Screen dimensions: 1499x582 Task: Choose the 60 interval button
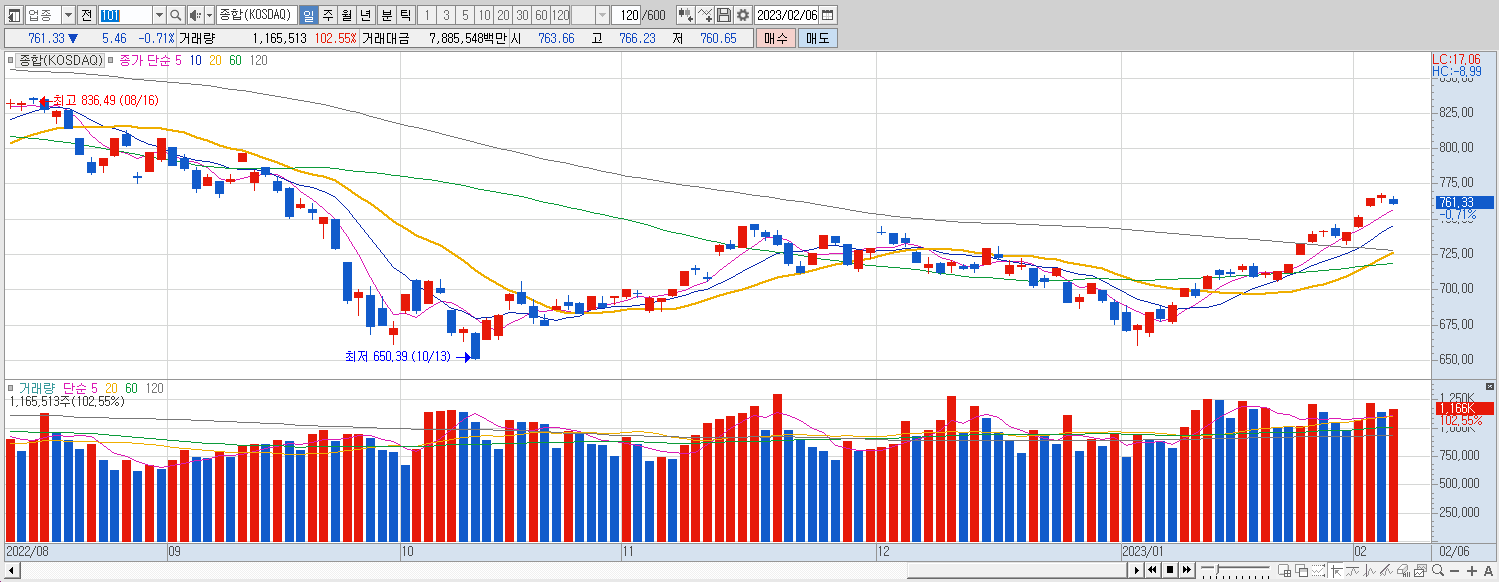pyautogui.click(x=541, y=15)
